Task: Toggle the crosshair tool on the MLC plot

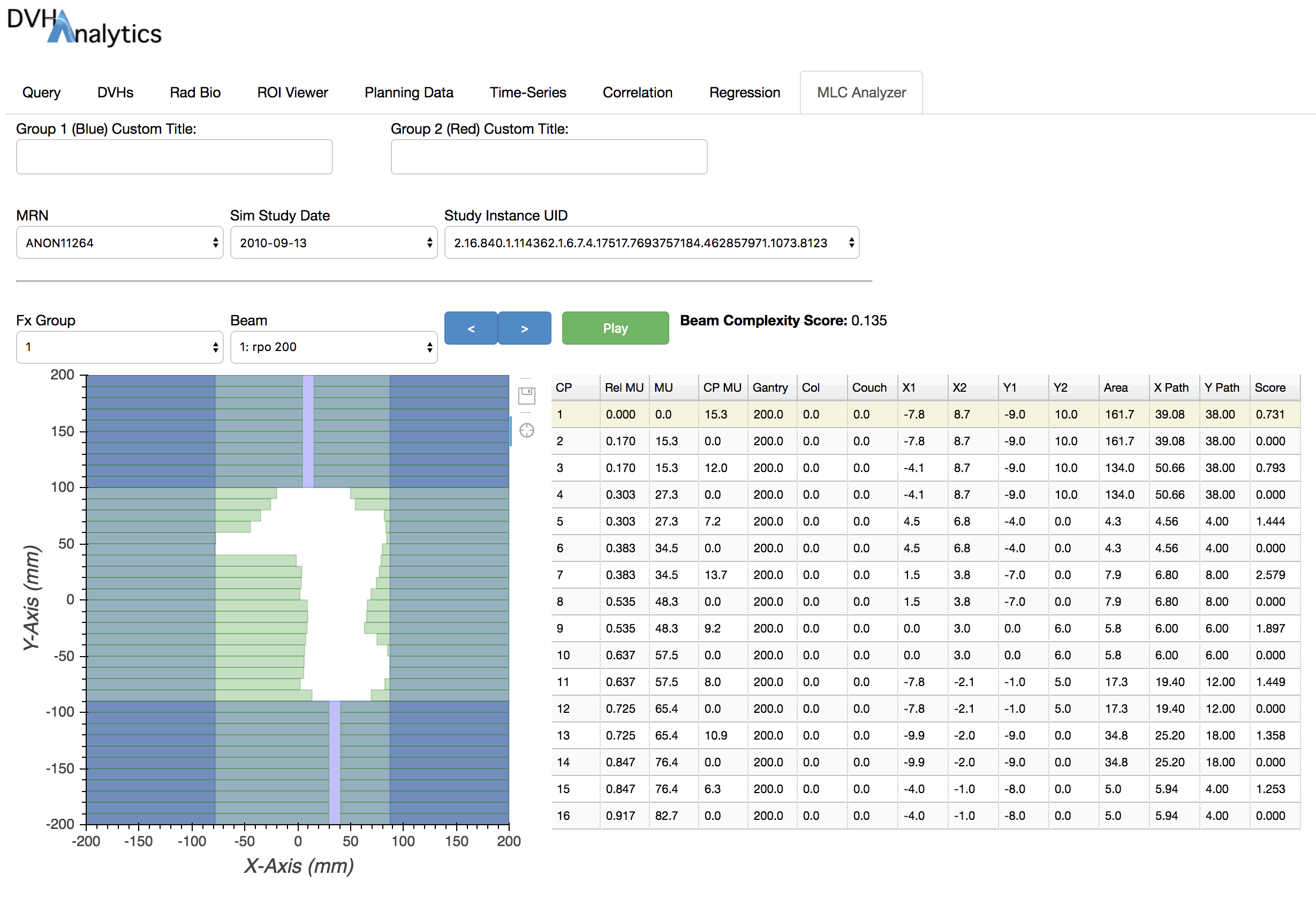Action: [527, 430]
